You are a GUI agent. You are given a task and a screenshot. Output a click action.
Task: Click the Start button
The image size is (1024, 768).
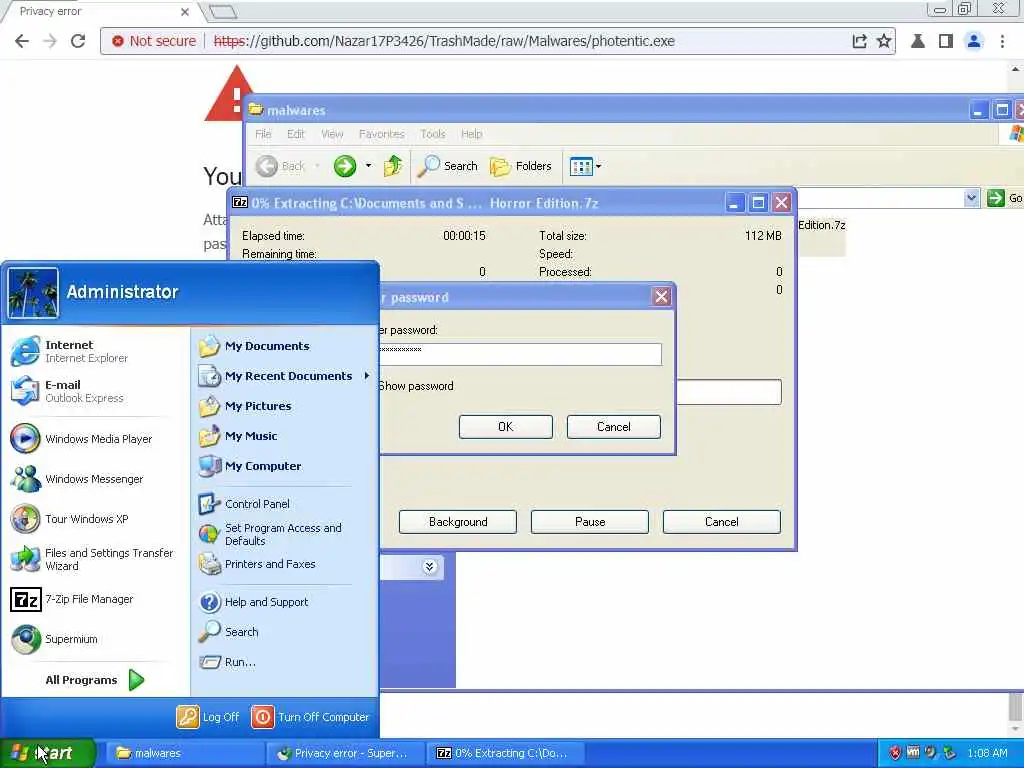pyautogui.click(x=47, y=753)
